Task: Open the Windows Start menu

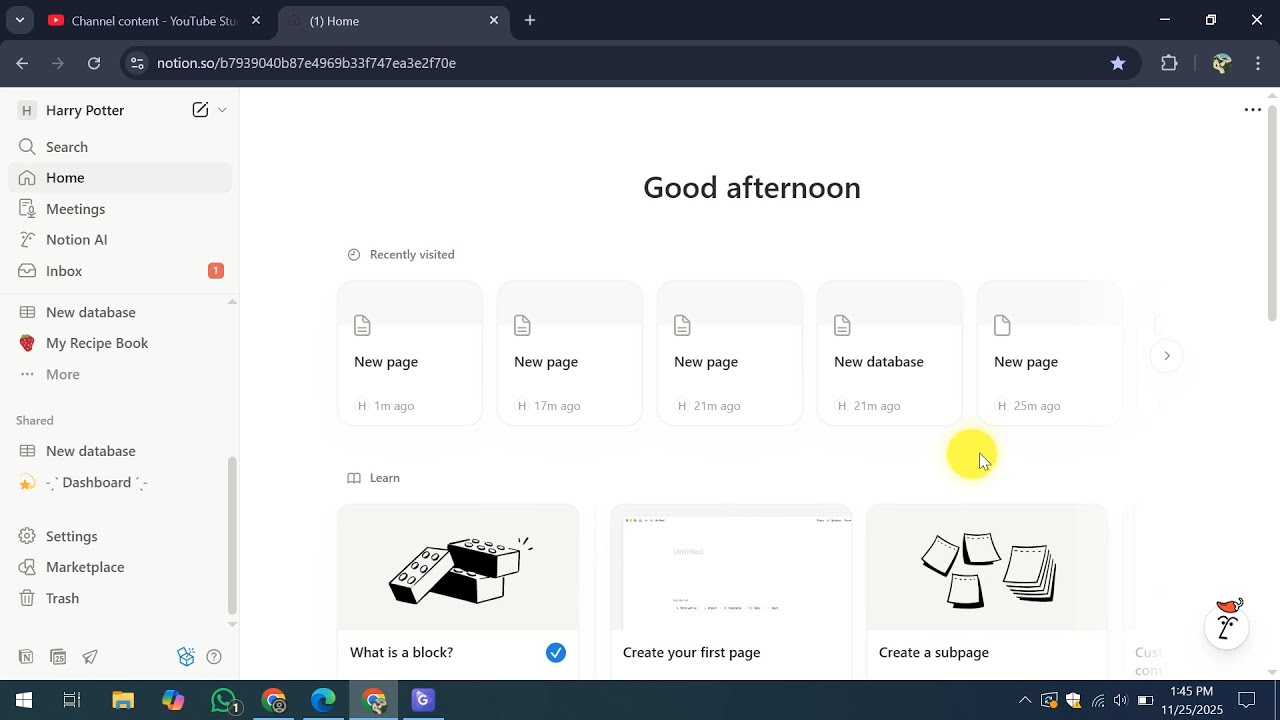Action: click(24, 700)
